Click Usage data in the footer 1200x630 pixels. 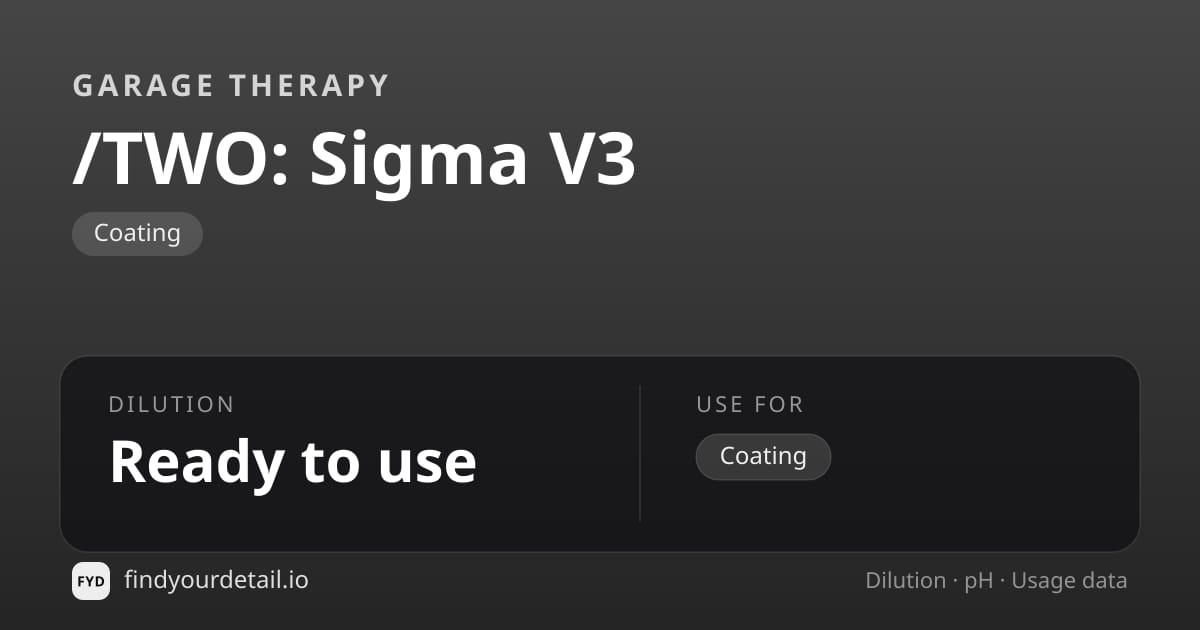(x=1069, y=582)
